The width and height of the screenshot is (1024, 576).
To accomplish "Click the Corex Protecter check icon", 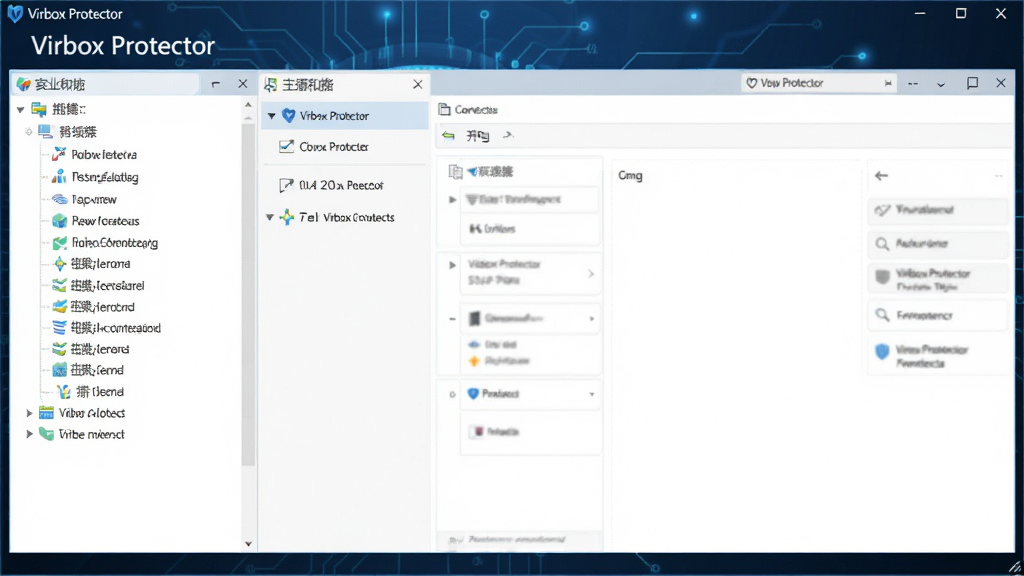I will 286,146.
